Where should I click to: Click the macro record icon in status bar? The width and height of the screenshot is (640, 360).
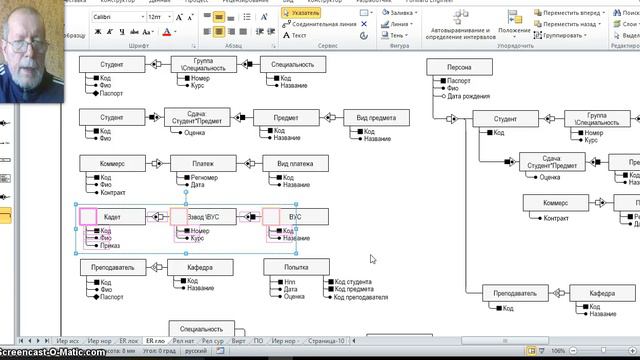click(220, 351)
